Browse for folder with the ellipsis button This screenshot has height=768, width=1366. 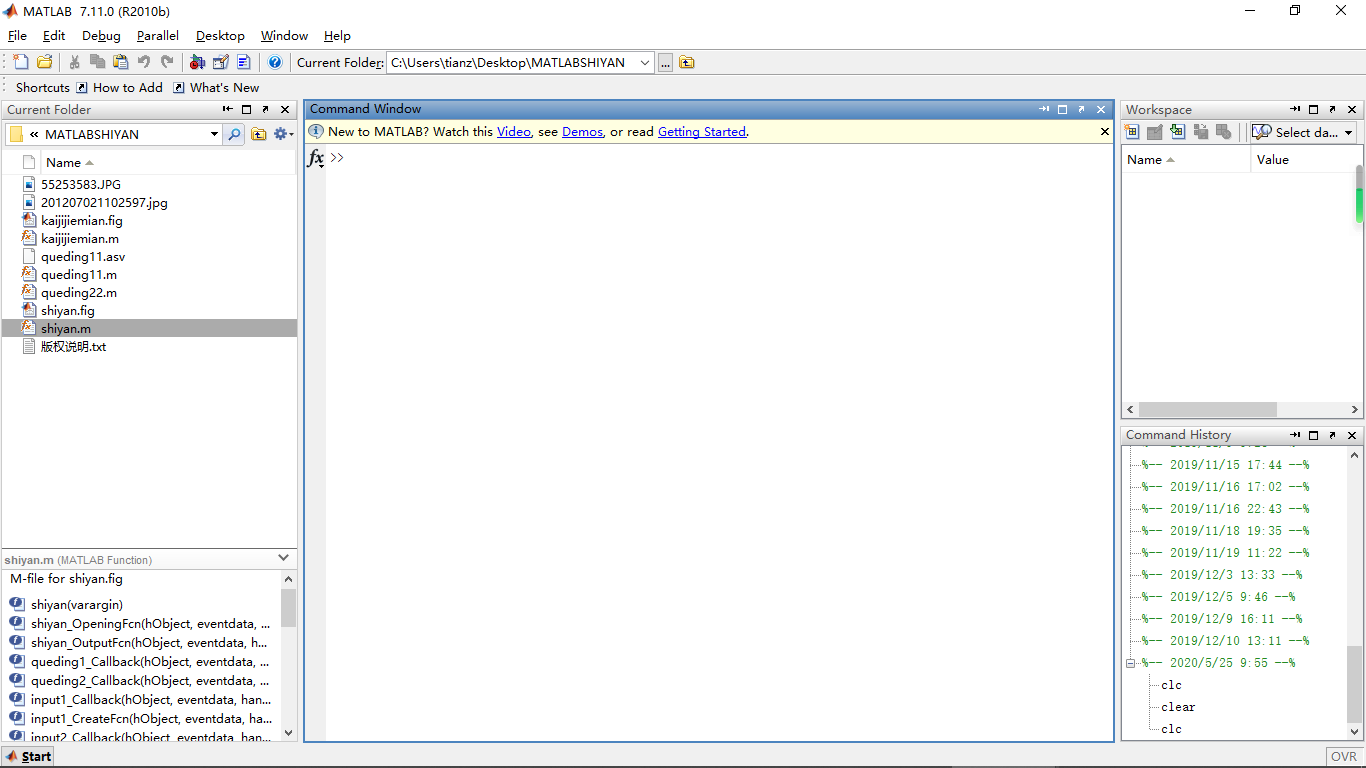pos(665,62)
